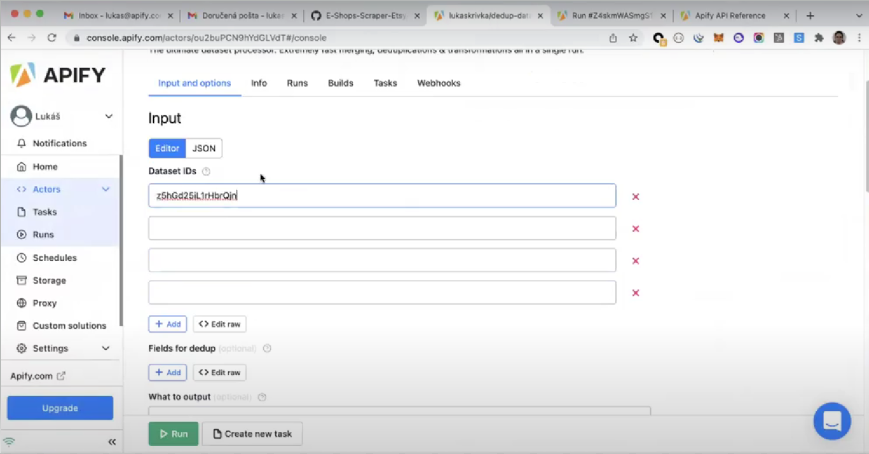This screenshot has width=869, height=454.
Task: Remove first Dataset ID row
Action: coord(636,196)
